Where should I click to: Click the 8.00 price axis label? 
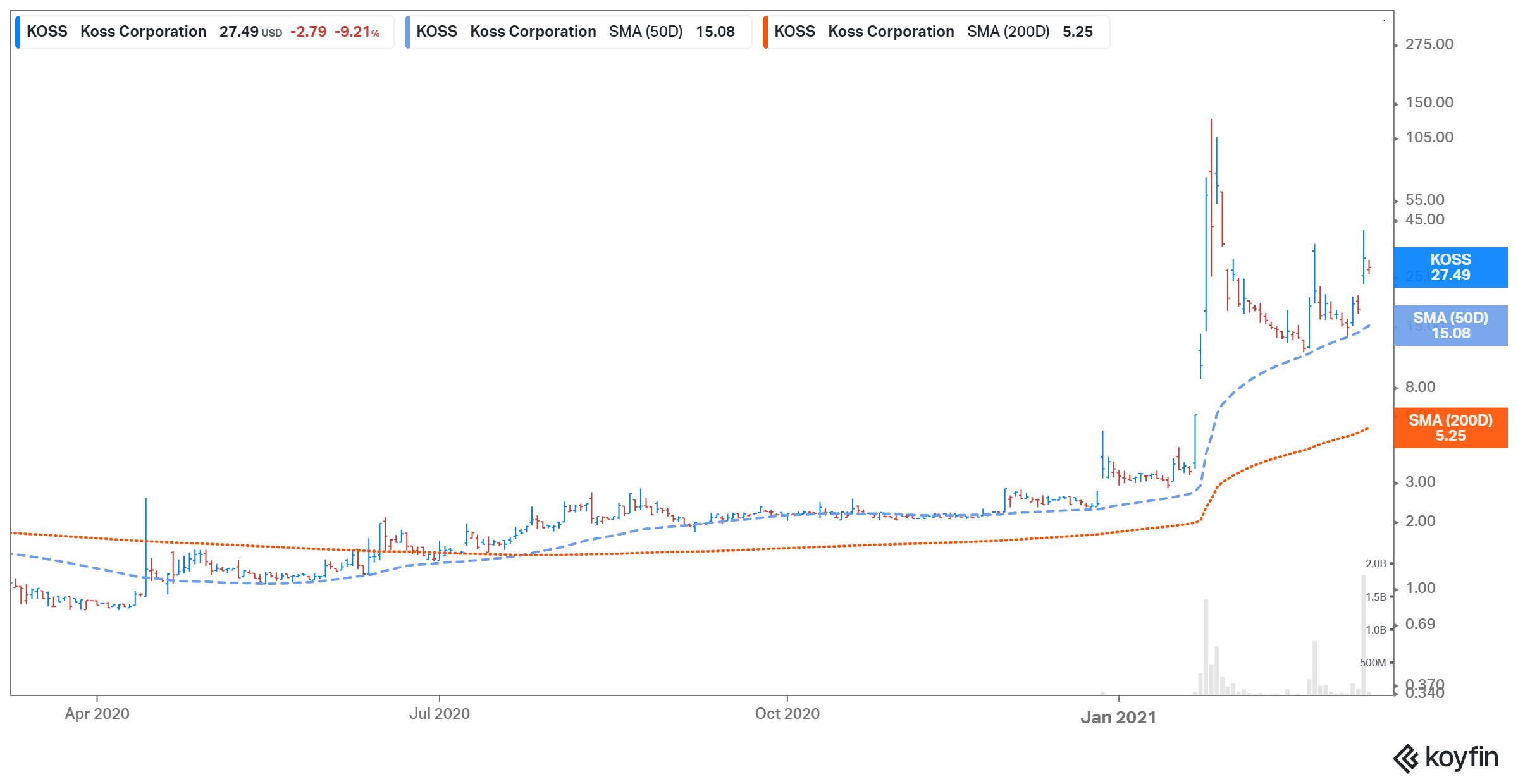[x=1421, y=387]
